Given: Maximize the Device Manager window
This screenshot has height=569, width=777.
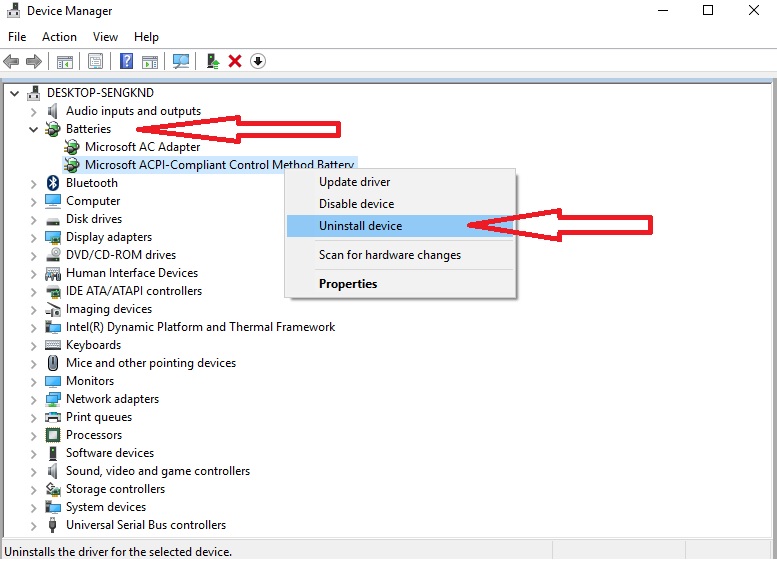Looking at the screenshot, I should click(708, 10).
